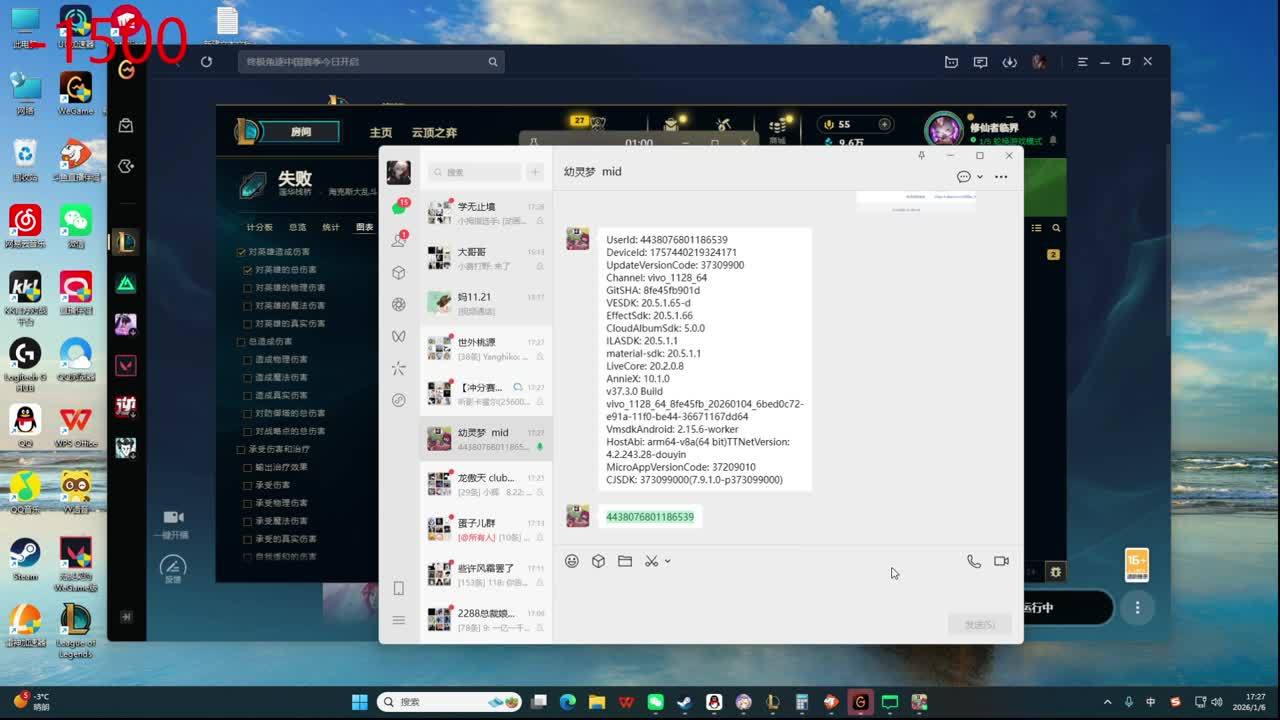
Task: Start a voice call with the phone icon
Action: pos(973,561)
